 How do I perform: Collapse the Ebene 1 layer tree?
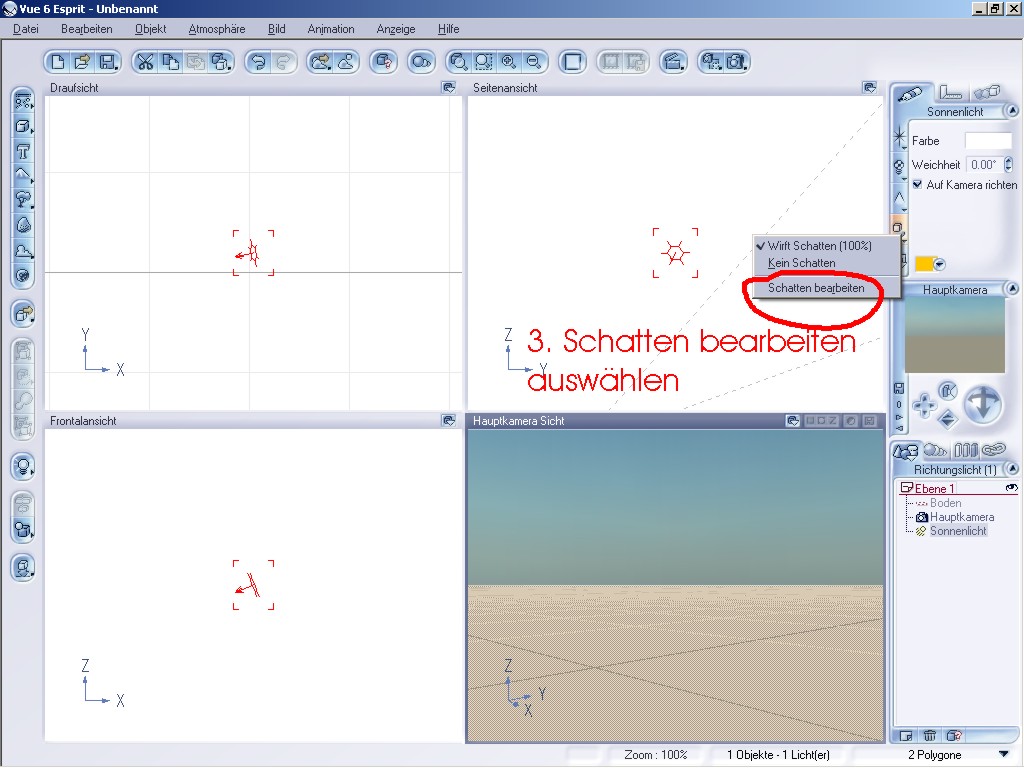[x=906, y=488]
